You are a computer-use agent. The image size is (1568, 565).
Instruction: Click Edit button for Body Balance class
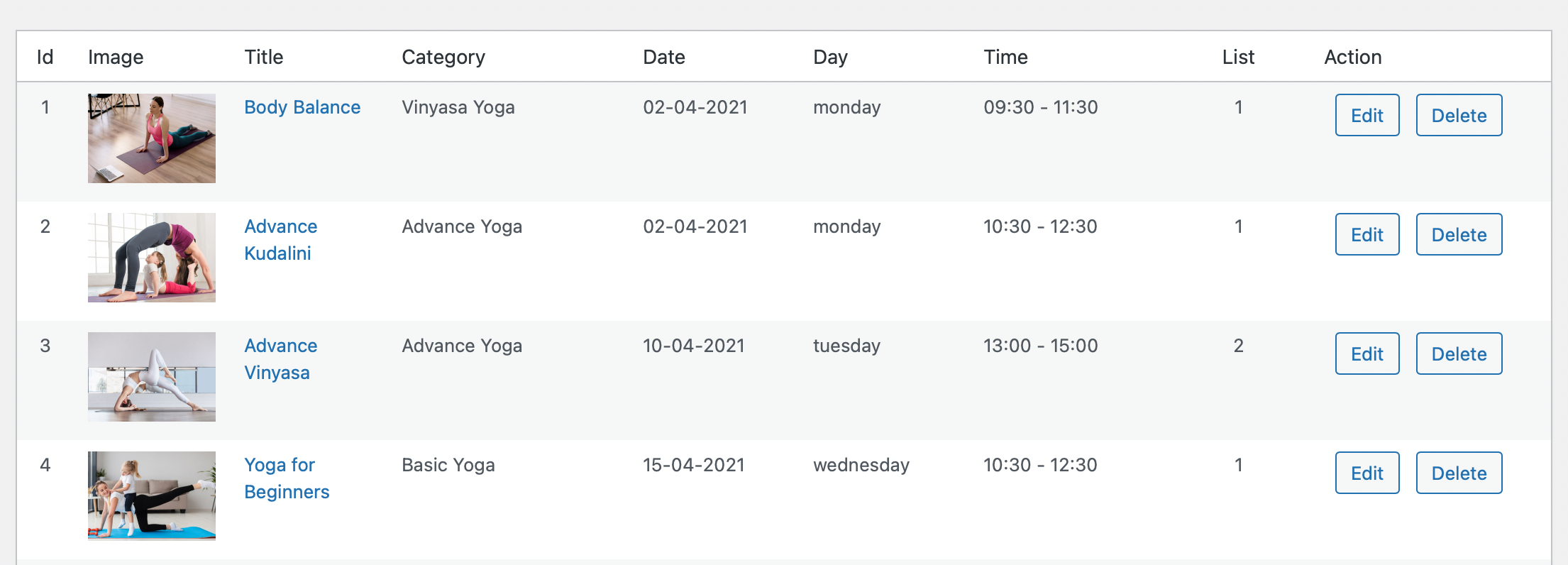(1367, 115)
